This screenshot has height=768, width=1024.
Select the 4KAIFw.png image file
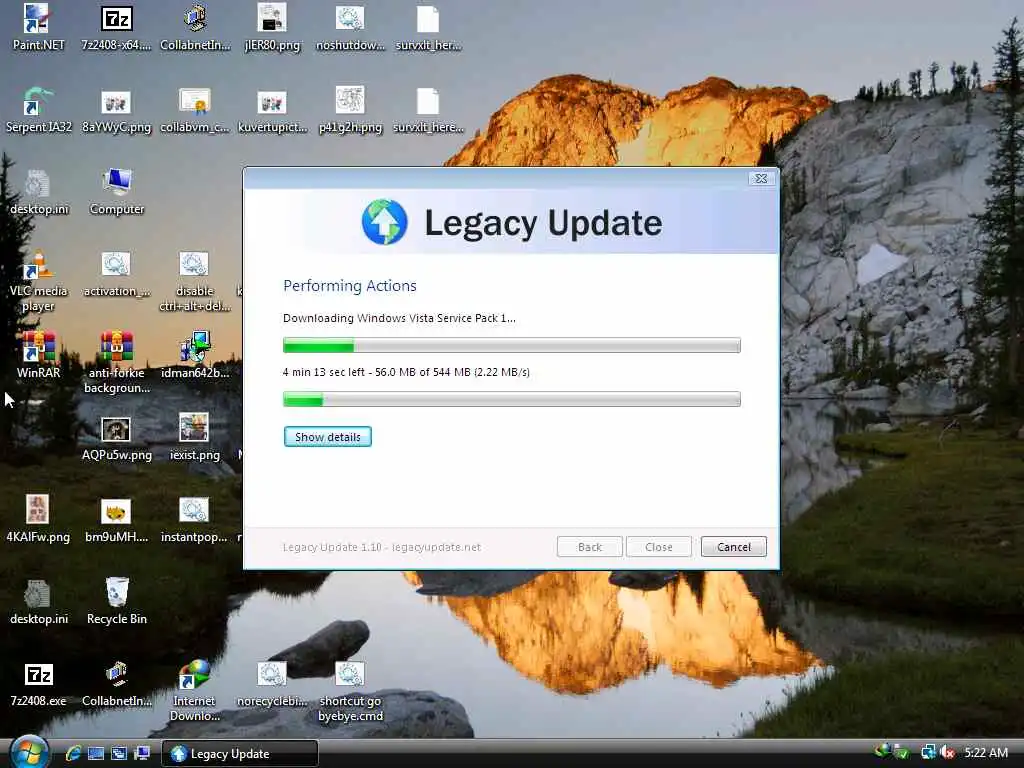(x=39, y=520)
